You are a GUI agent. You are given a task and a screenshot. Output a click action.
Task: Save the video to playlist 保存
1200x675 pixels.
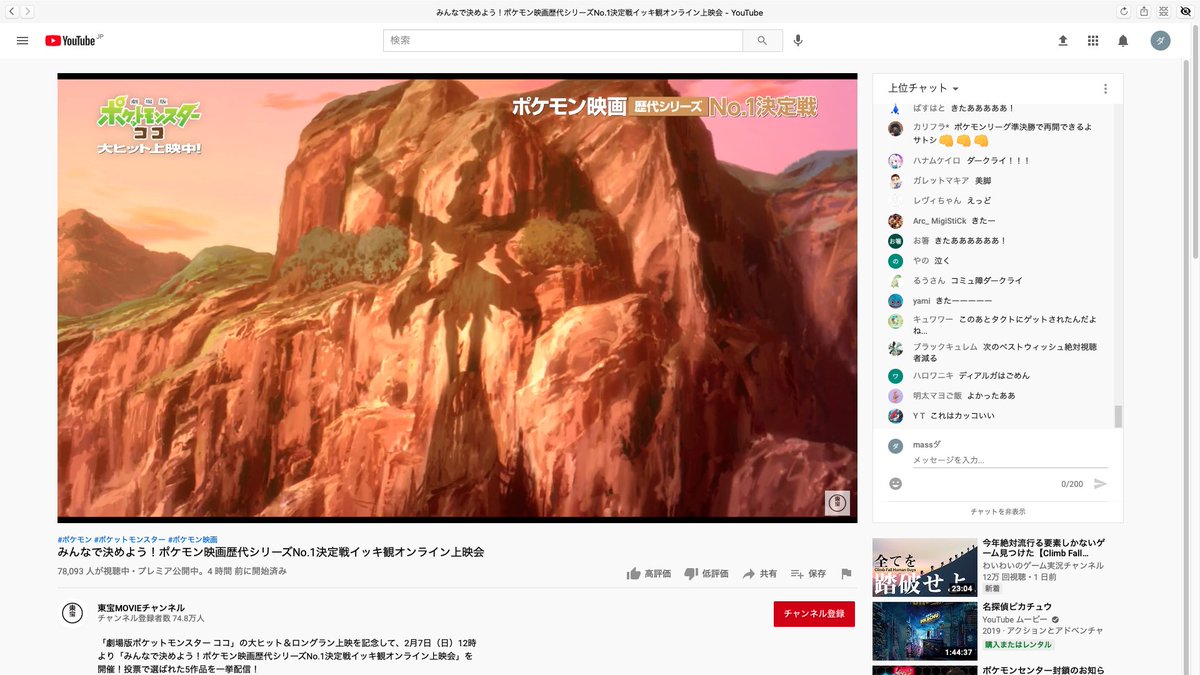(x=808, y=574)
